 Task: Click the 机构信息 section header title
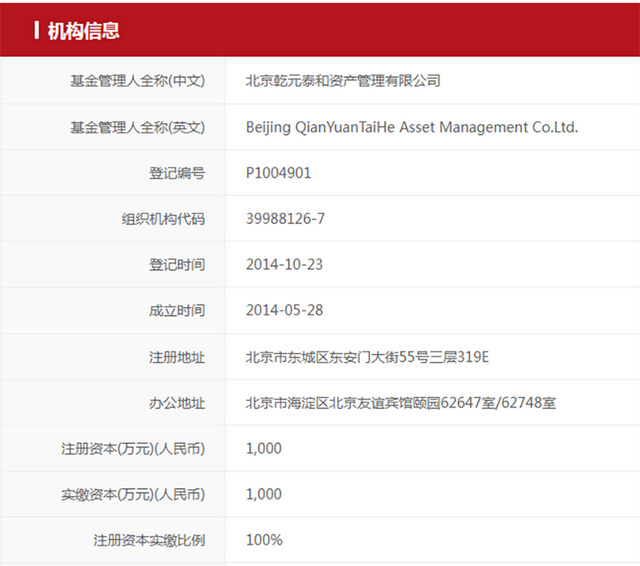(x=83, y=31)
